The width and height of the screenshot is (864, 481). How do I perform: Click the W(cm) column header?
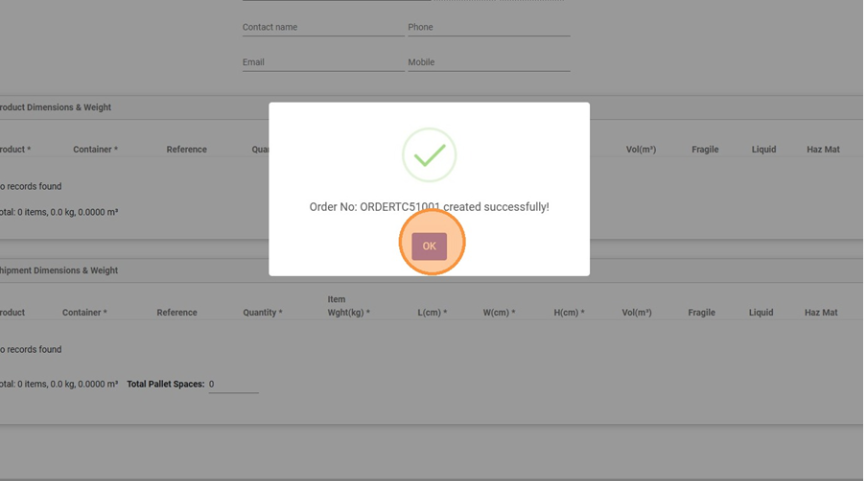(x=499, y=313)
